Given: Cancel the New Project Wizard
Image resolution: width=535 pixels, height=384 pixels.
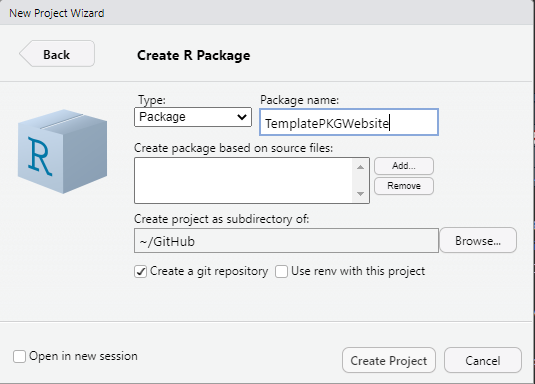Looking at the screenshot, I should (x=483, y=360).
